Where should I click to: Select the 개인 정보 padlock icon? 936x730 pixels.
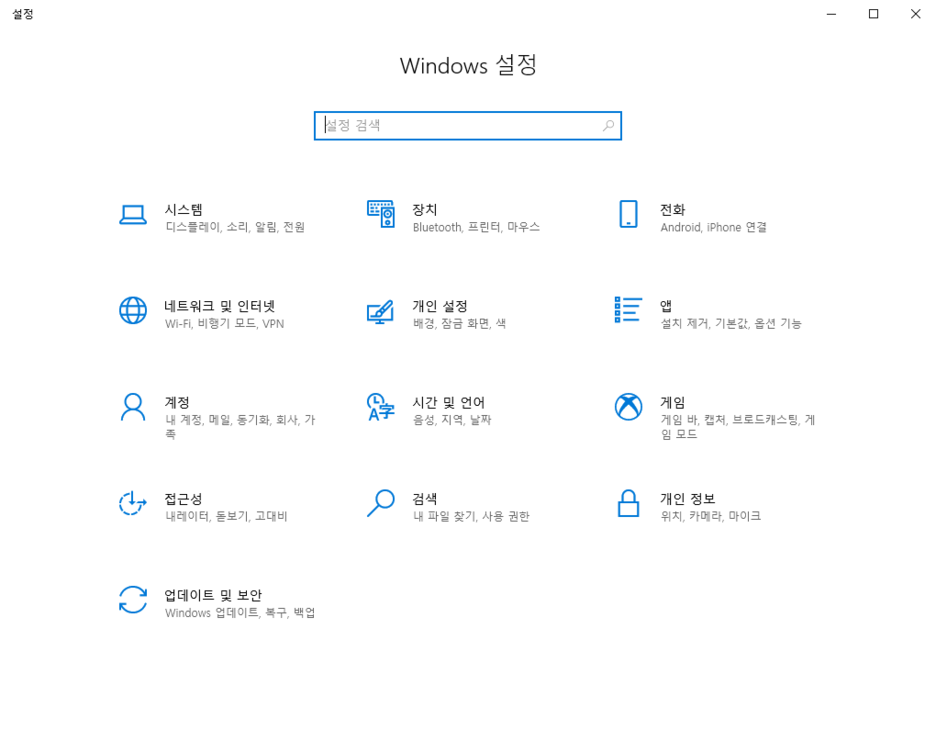click(x=628, y=503)
